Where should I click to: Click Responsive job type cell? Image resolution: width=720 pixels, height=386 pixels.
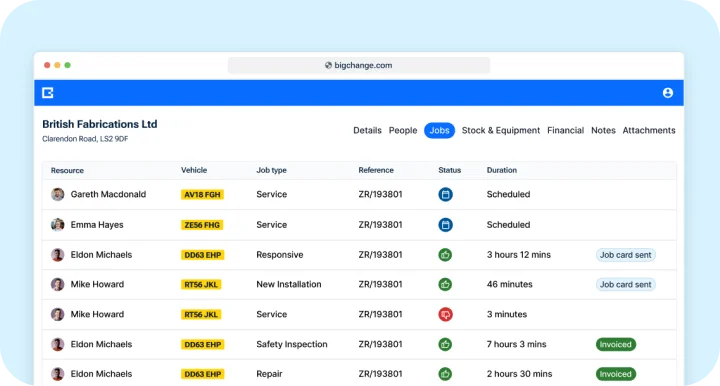(x=280, y=255)
